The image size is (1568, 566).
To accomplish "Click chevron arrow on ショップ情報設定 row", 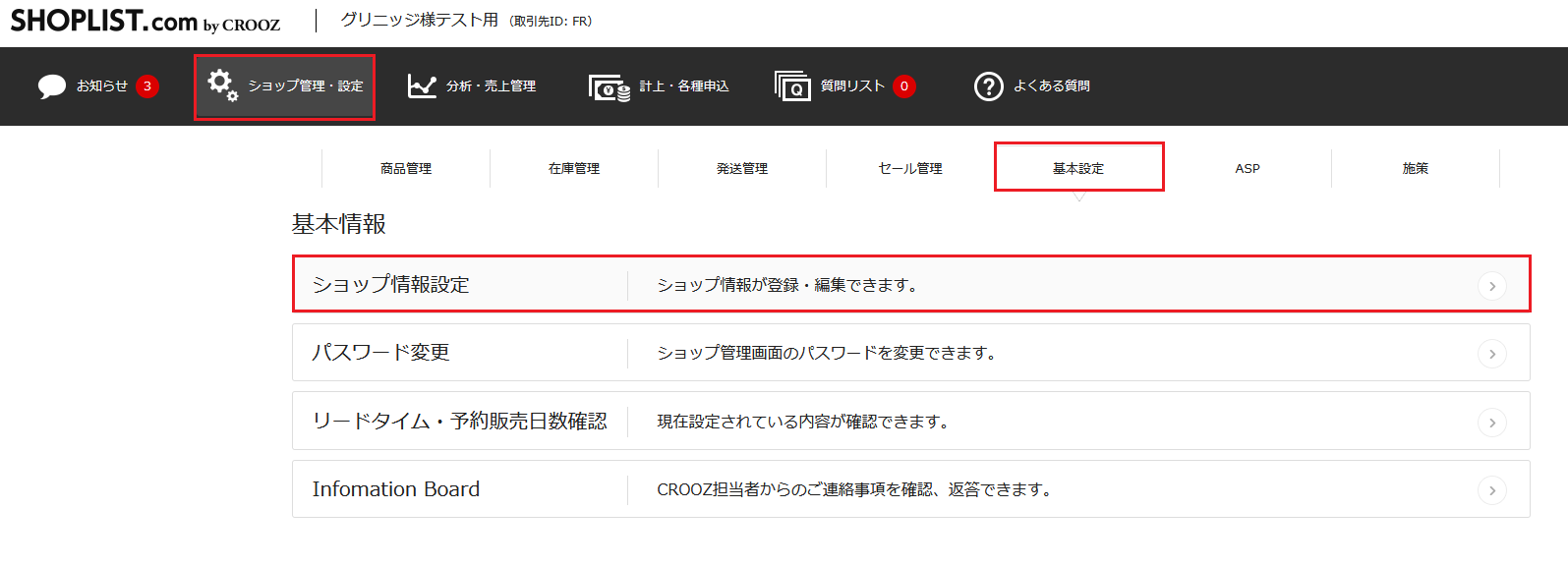I will pos(1492,286).
